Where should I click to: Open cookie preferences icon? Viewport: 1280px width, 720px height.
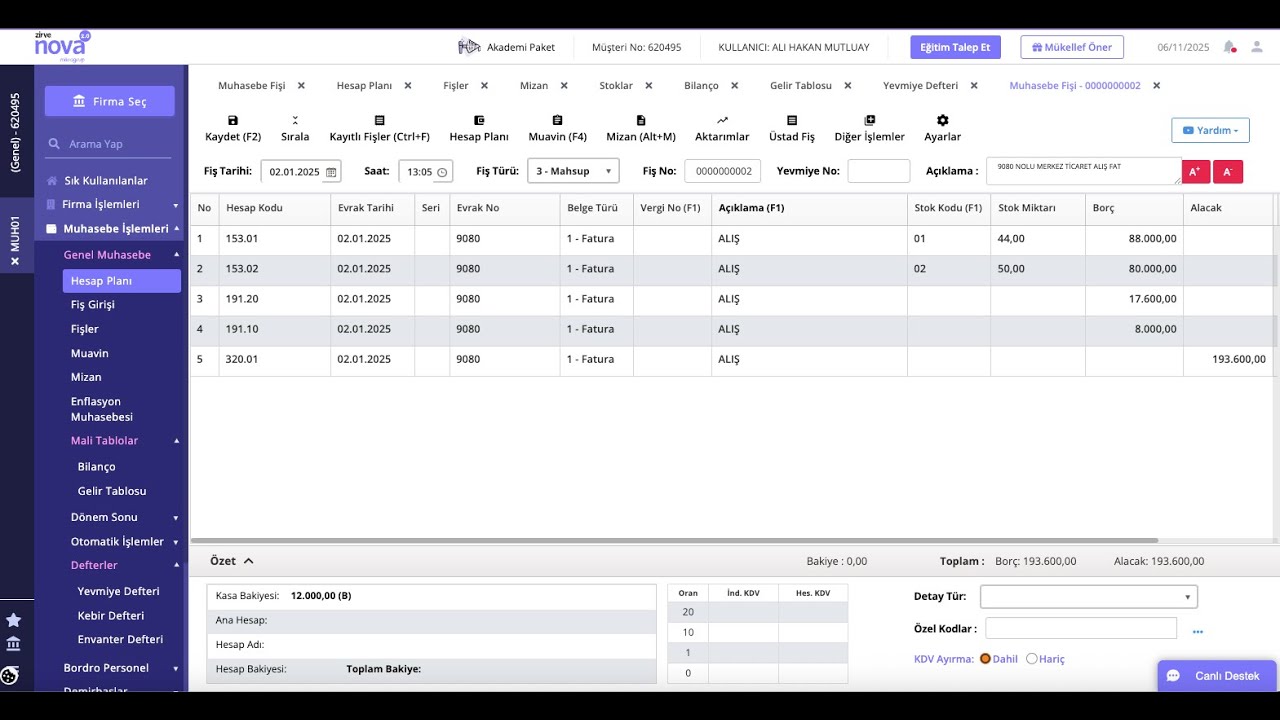pyautogui.click(x=10, y=676)
